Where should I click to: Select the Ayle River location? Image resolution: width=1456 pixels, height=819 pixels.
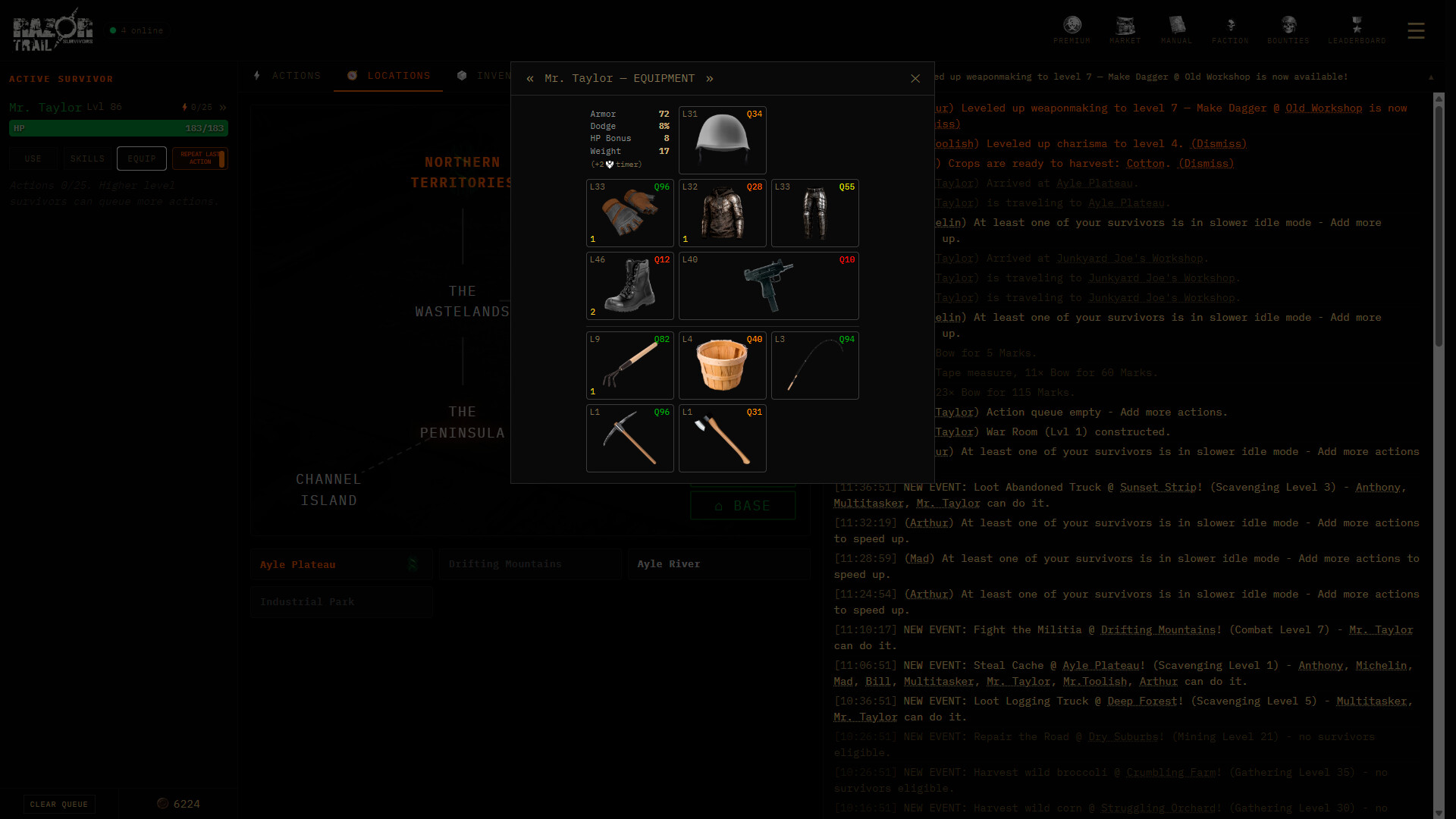[718, 564]
